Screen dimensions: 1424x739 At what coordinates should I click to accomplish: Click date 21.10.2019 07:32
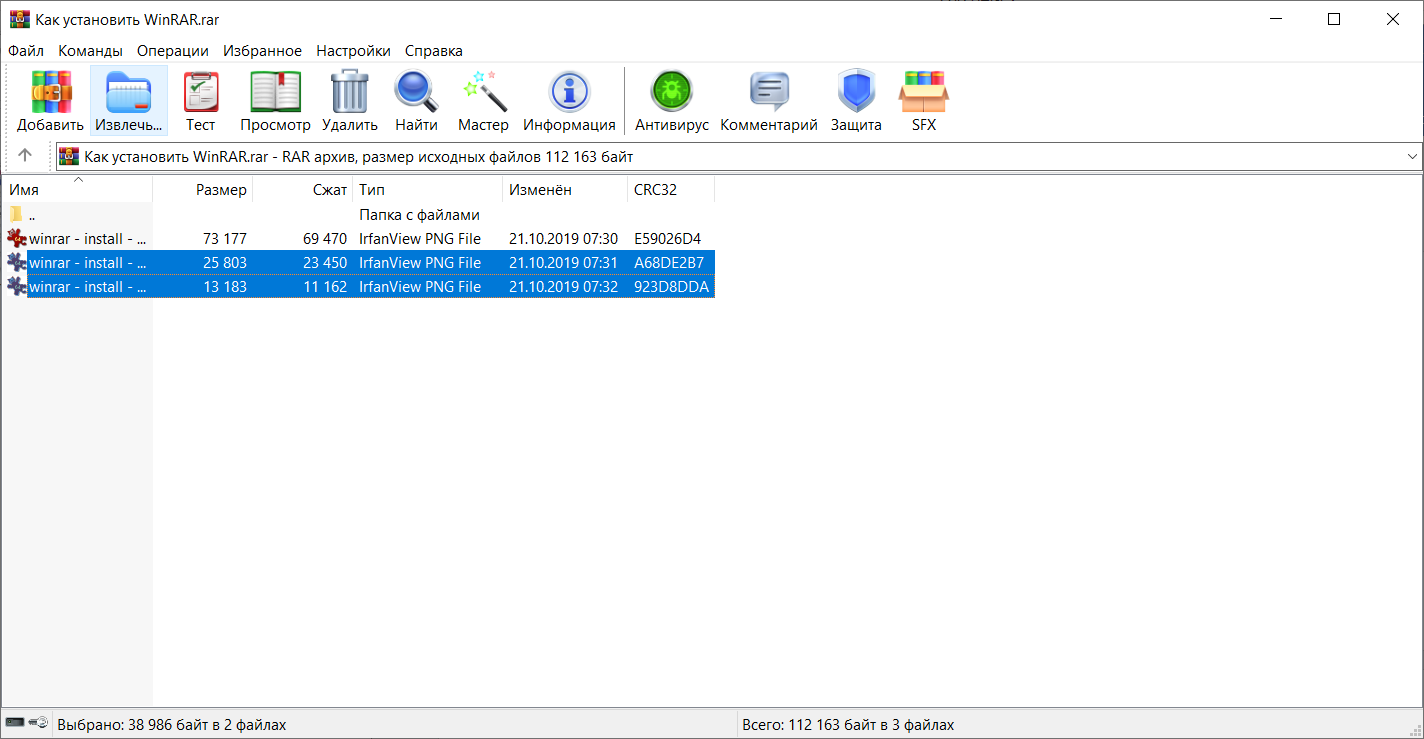click(563, 287)
